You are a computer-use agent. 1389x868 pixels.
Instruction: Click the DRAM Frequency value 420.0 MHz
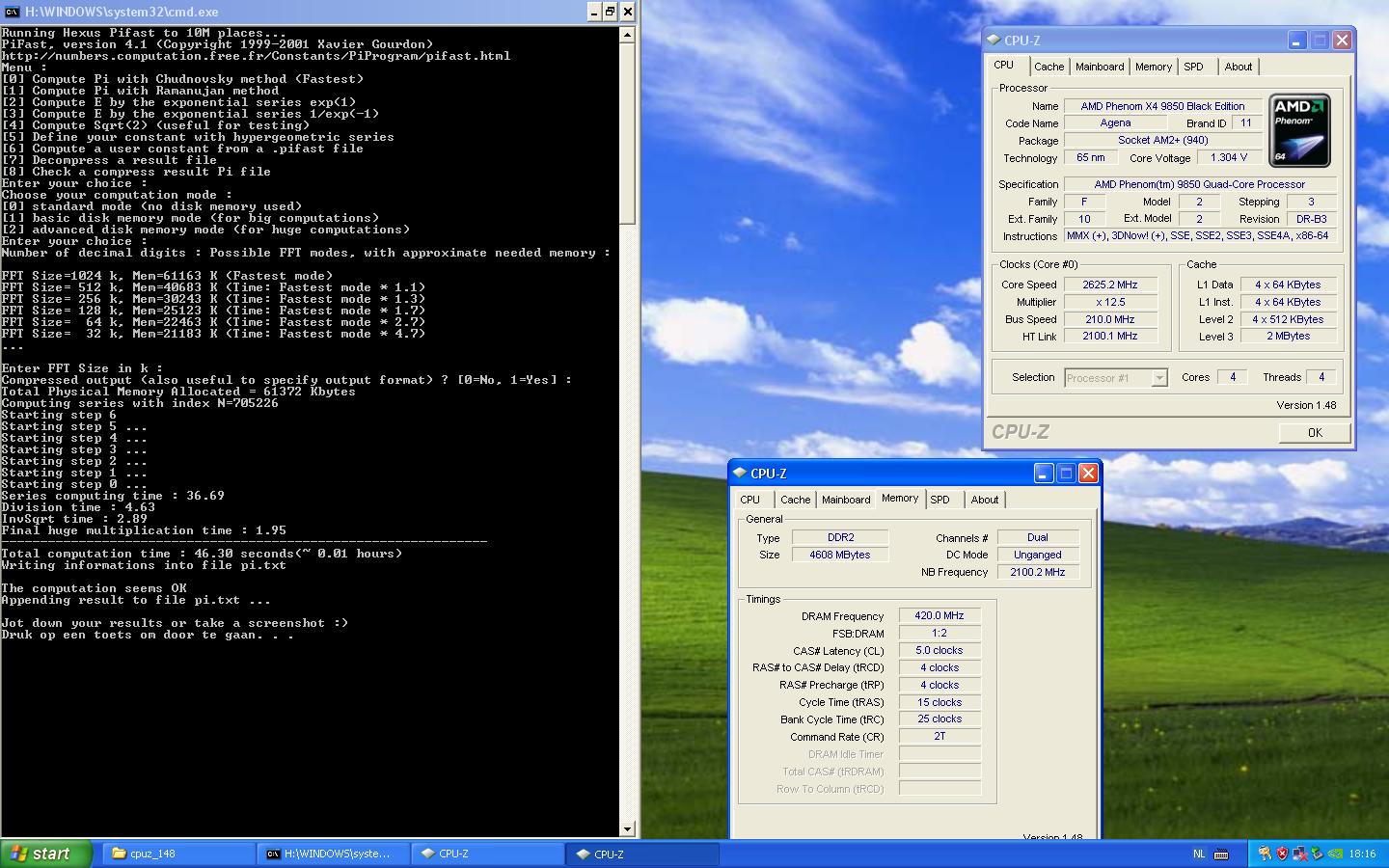click(x=940, y=615)
